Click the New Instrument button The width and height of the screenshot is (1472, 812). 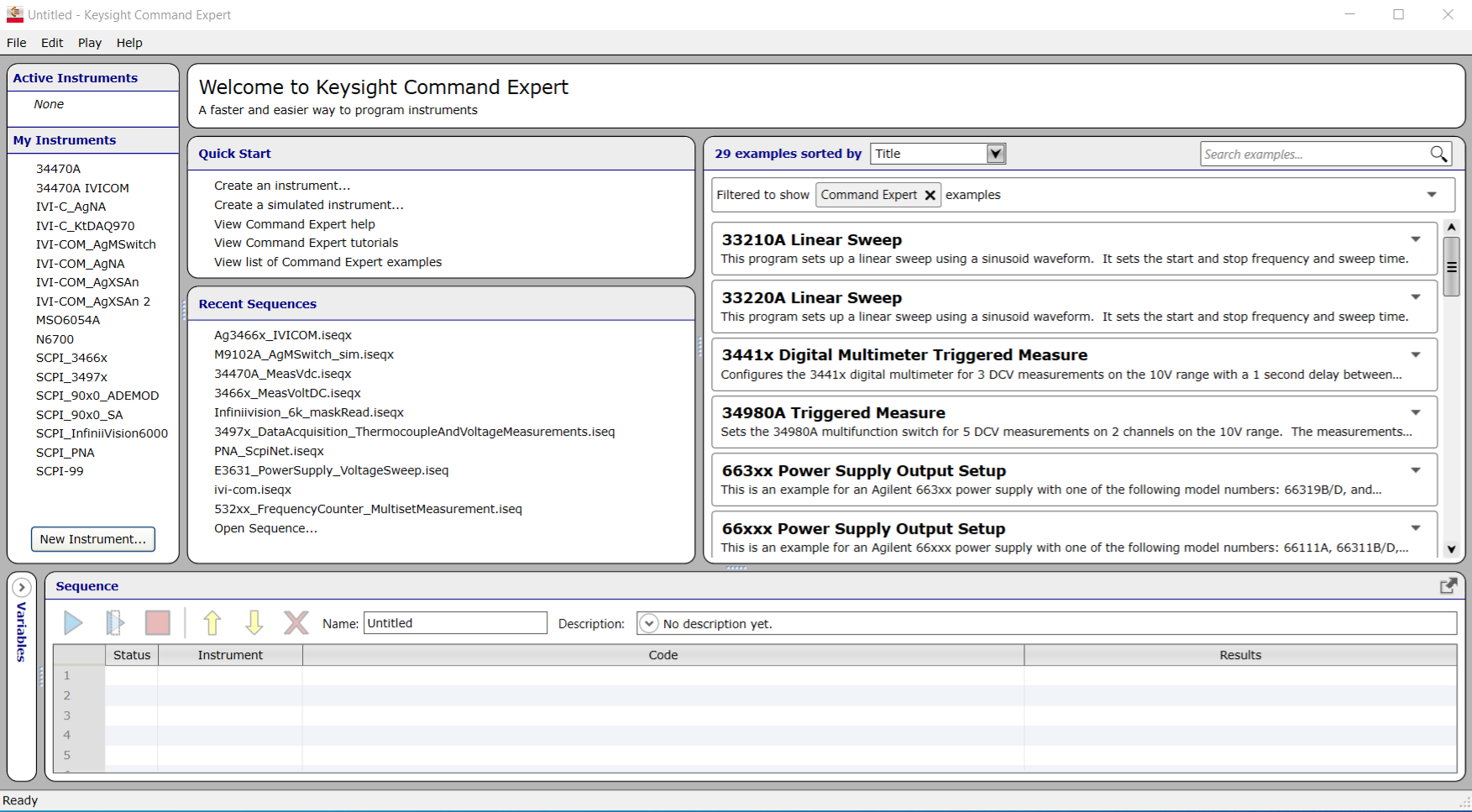click(92, 539)
